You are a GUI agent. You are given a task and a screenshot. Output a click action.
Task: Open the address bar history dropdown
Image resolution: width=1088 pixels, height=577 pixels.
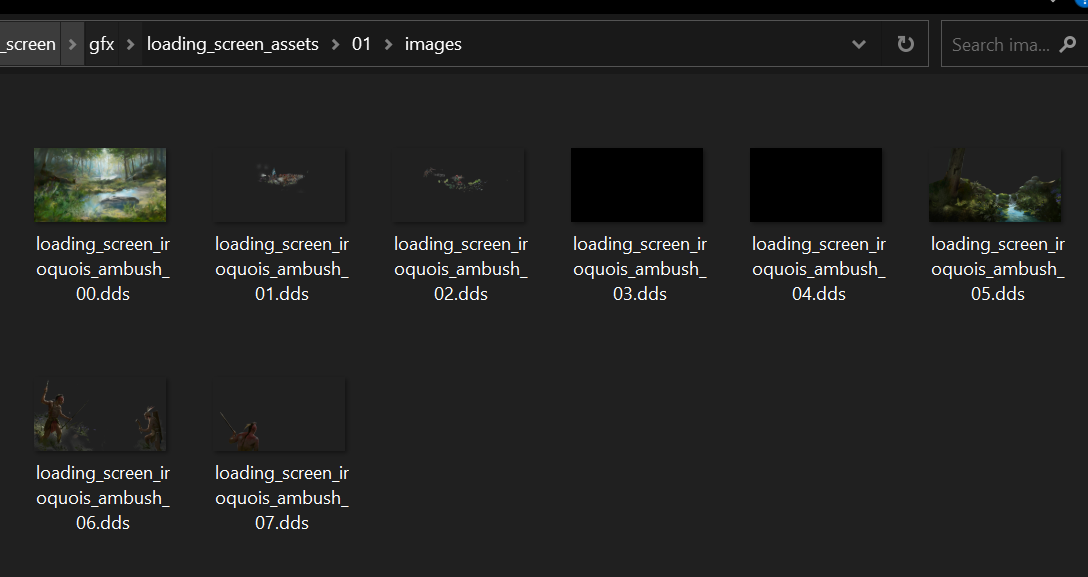tap(858, 44)
